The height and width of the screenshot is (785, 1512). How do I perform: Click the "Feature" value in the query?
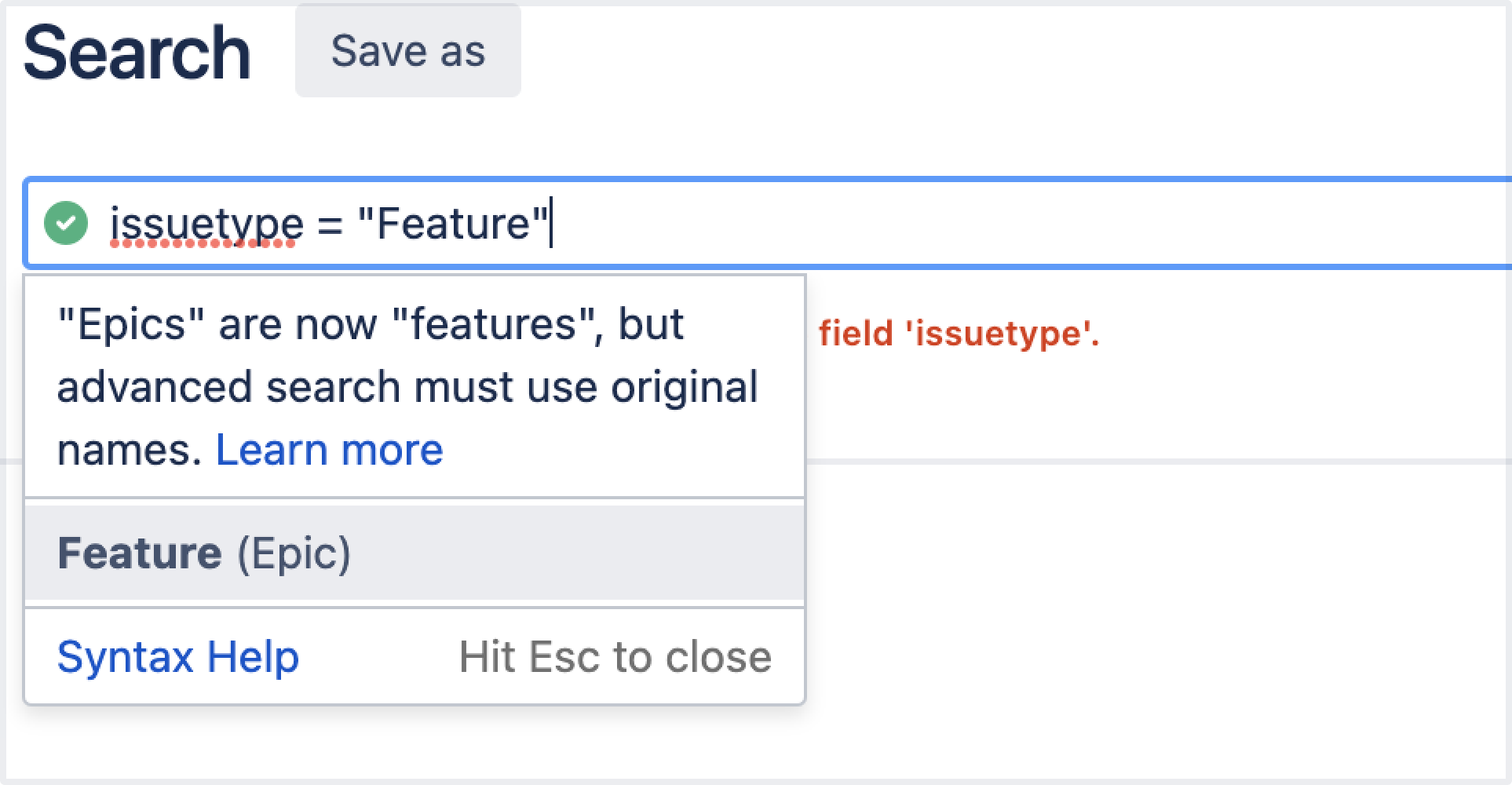(x=453, y=224)
